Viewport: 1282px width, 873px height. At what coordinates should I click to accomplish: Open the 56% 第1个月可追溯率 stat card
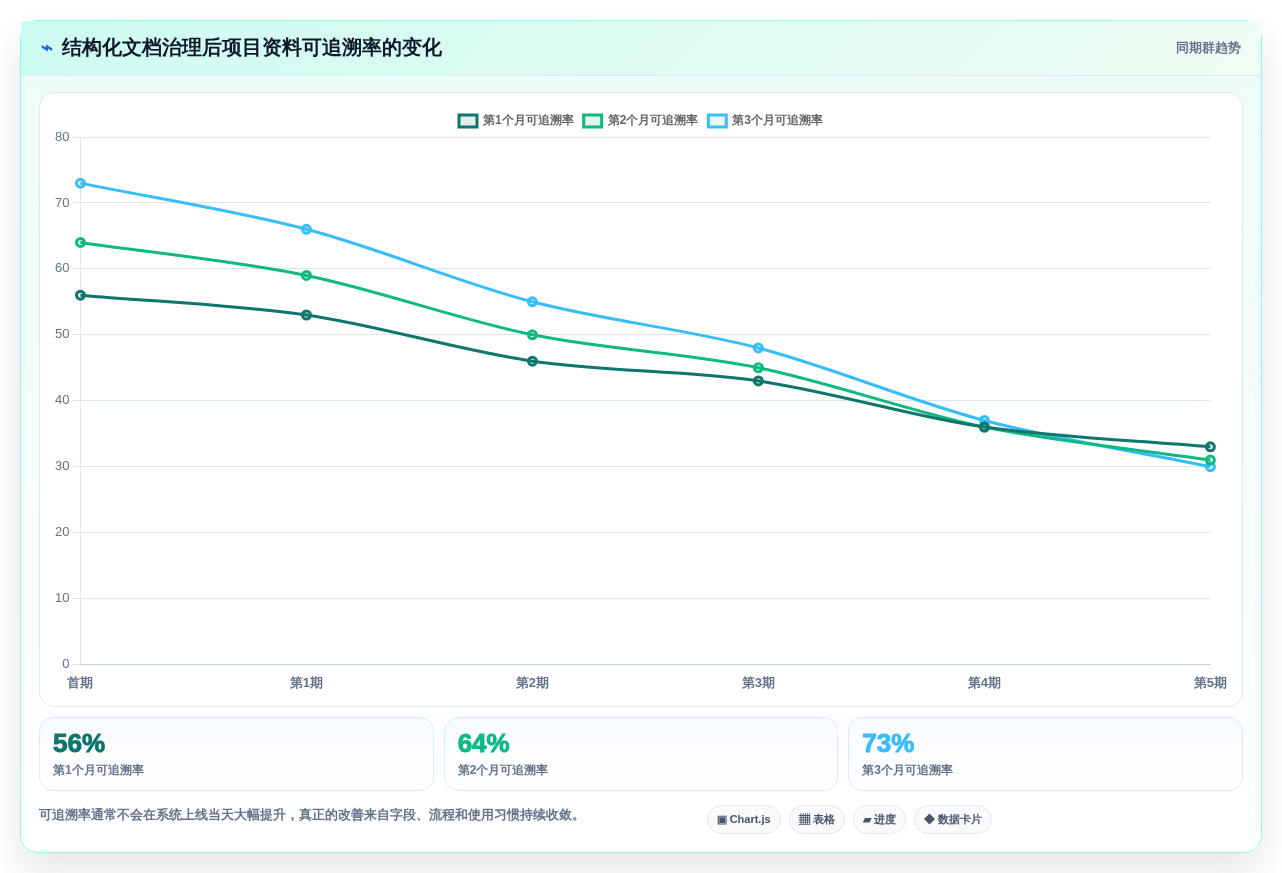236,754
